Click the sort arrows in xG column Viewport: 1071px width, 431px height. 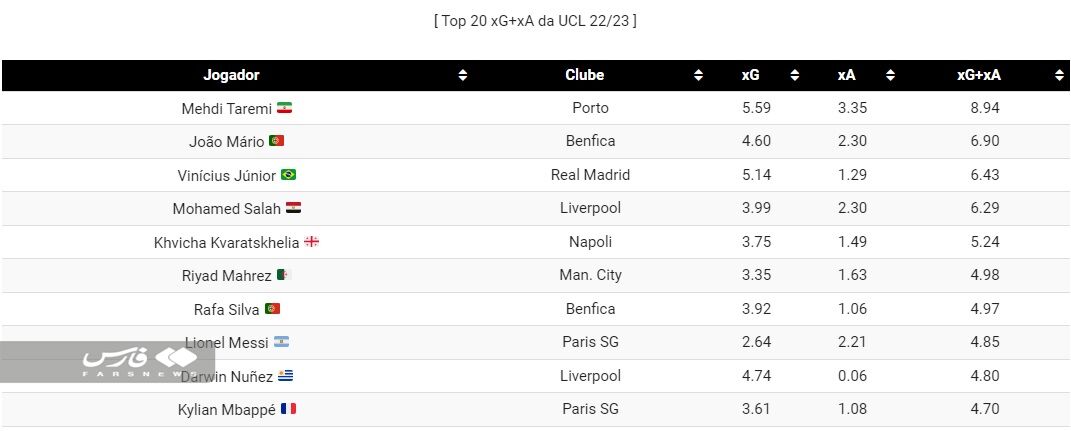pyautogui.click(x=794, y=75)
